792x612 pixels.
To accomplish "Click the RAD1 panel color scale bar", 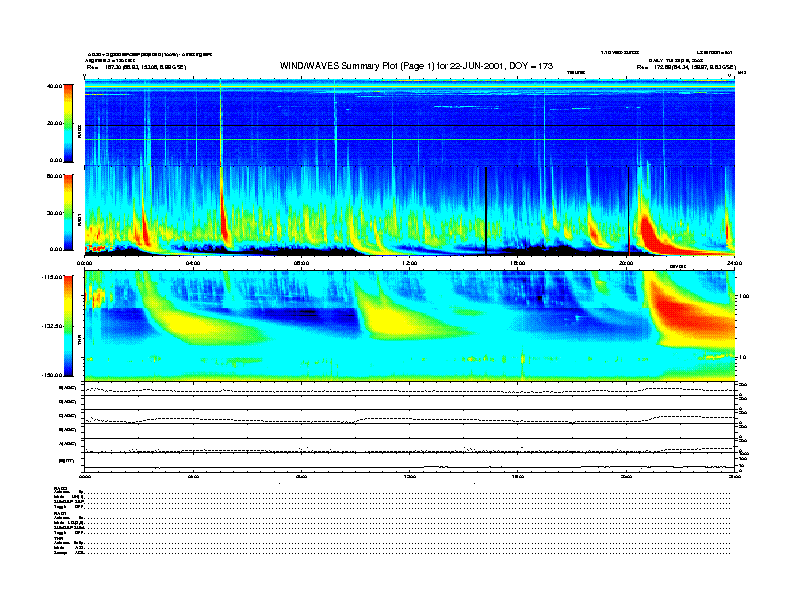I will (x=68, y=213).
